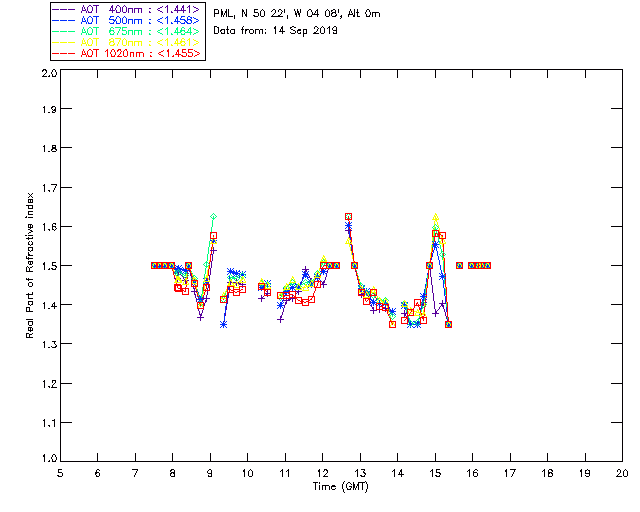The image size is (640, 512).
Task: Click the y-axis tick label 1.2
Action: [49, 384]
